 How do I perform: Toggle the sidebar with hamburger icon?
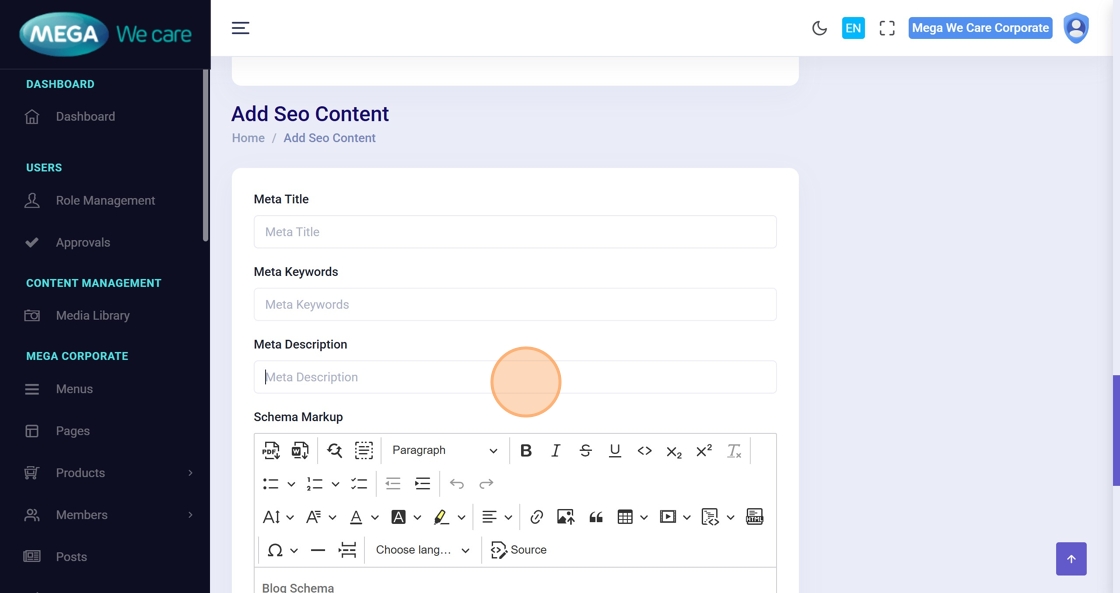click(x=240, y=28)
